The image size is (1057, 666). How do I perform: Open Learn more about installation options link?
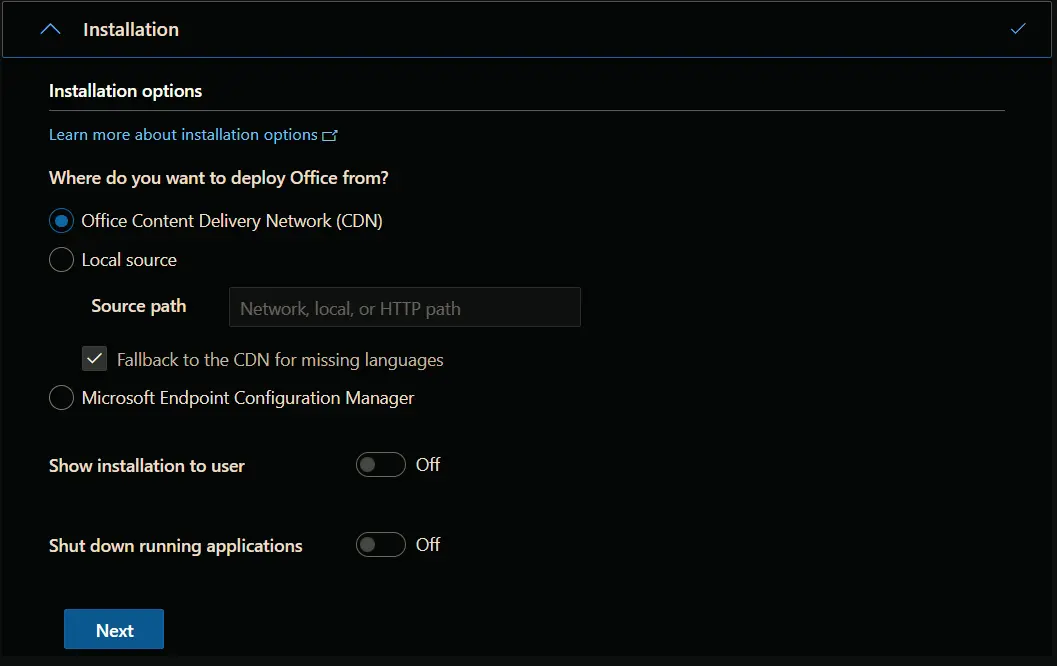(x=183, y=135)
